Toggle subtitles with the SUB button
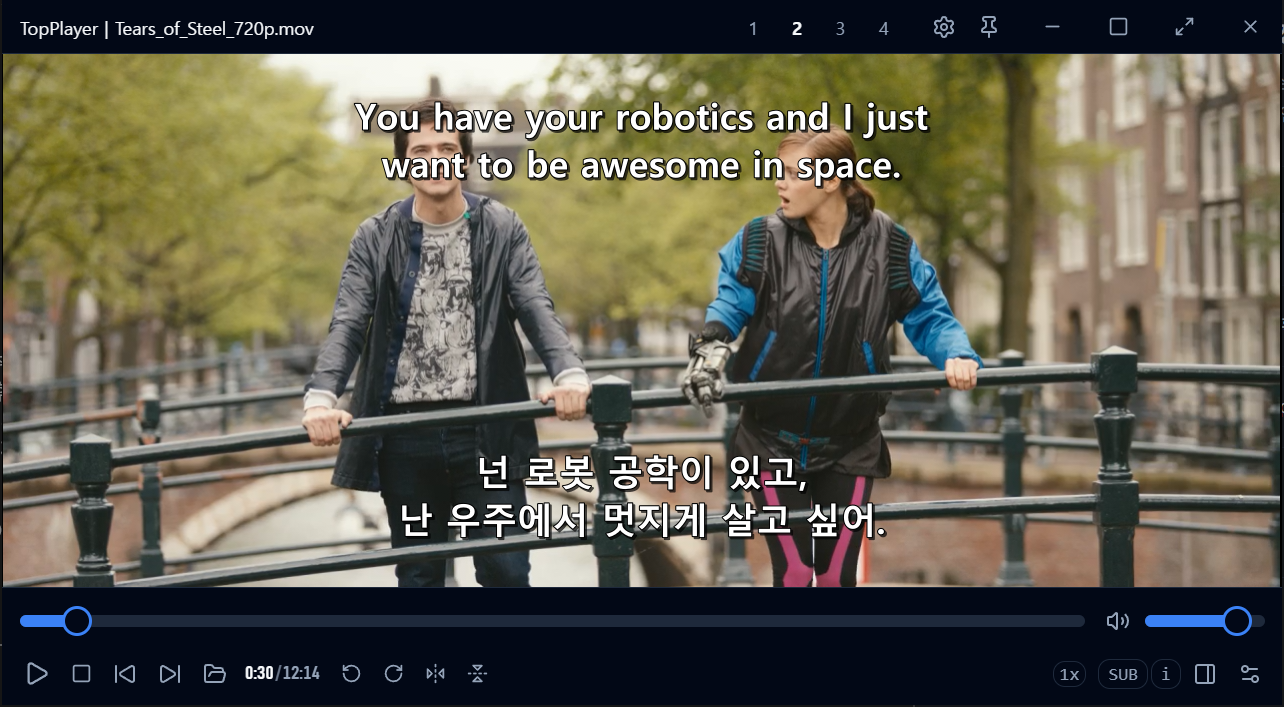 pos(1123,675)
